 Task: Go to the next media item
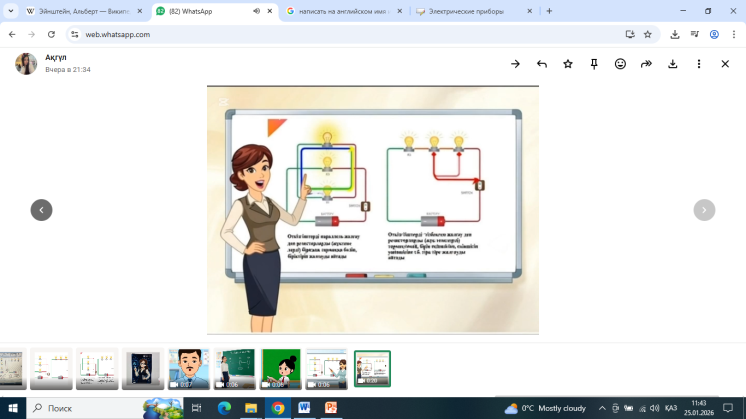pyautogui.click(x=704, y=210)
